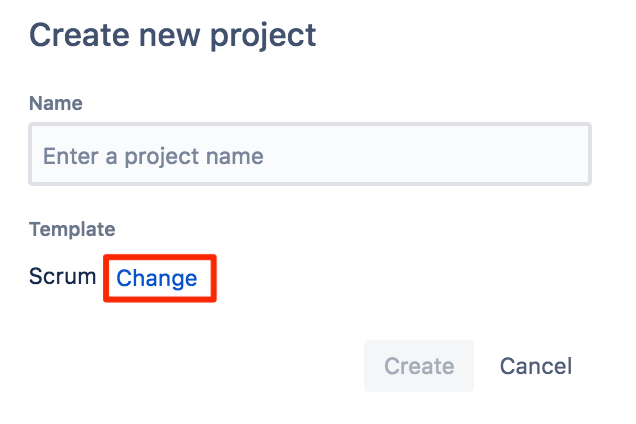Click the Change template link
636x424 pixels.
click(157, 278)
